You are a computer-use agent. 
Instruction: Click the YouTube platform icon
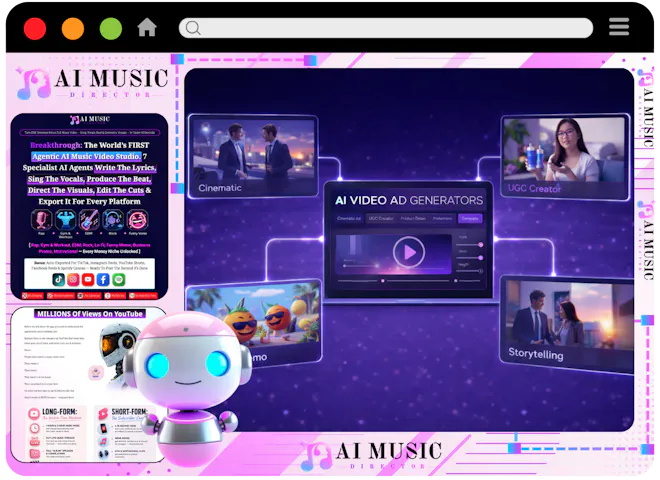tap(88, 279)
